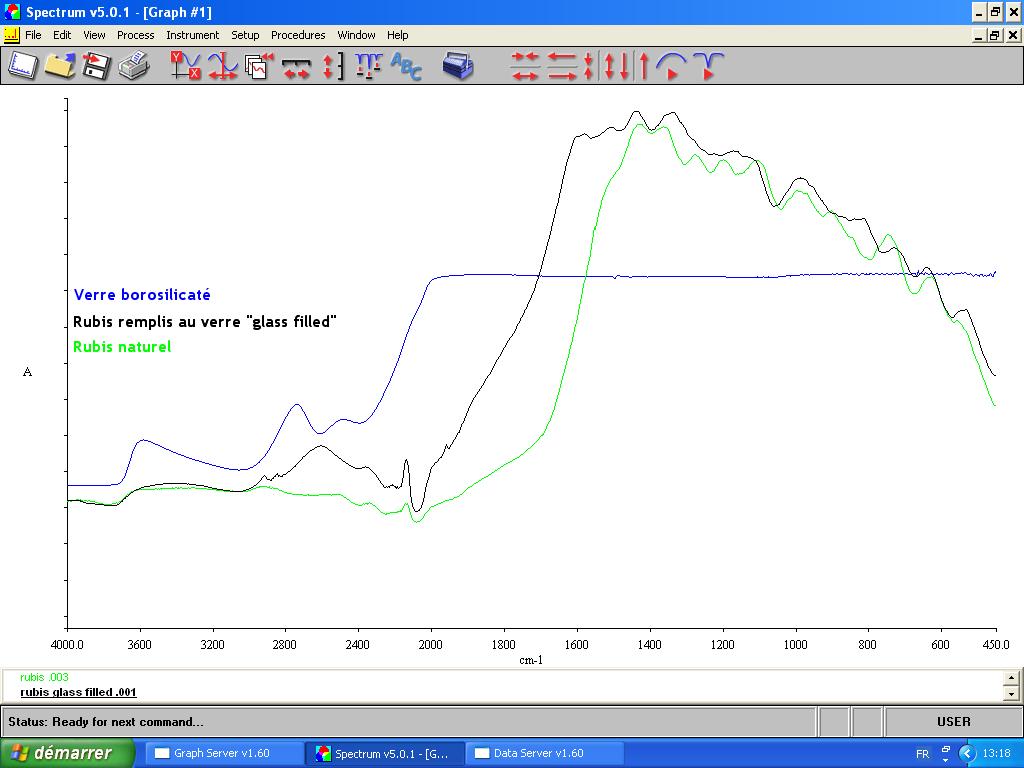Open the Instrument menu
This screenshot has width=1024, height=768.
click(x=192, y=35)
